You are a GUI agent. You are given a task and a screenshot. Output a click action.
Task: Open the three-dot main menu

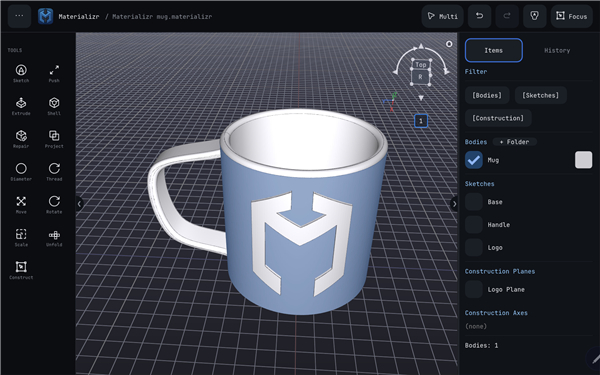(19, 16)
